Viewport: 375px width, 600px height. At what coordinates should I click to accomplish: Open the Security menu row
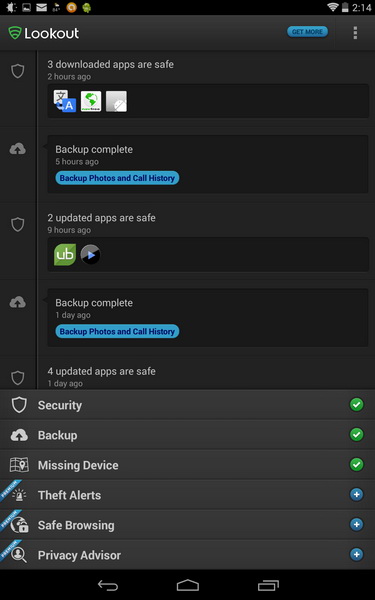(188, 405)
